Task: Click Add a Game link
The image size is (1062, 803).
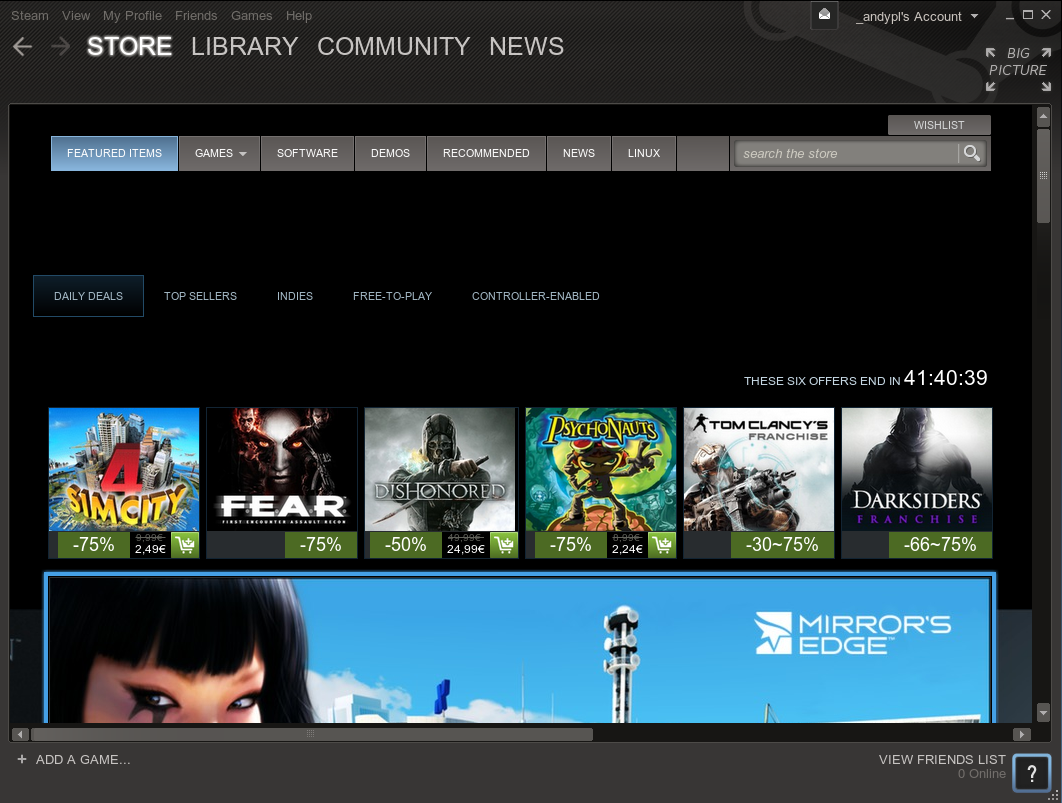Action: tap(83, 760)
